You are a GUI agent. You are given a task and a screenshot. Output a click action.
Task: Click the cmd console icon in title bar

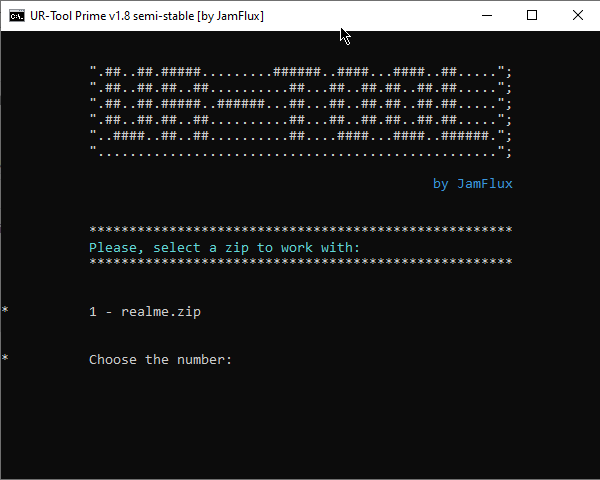[x=17, y=16]
